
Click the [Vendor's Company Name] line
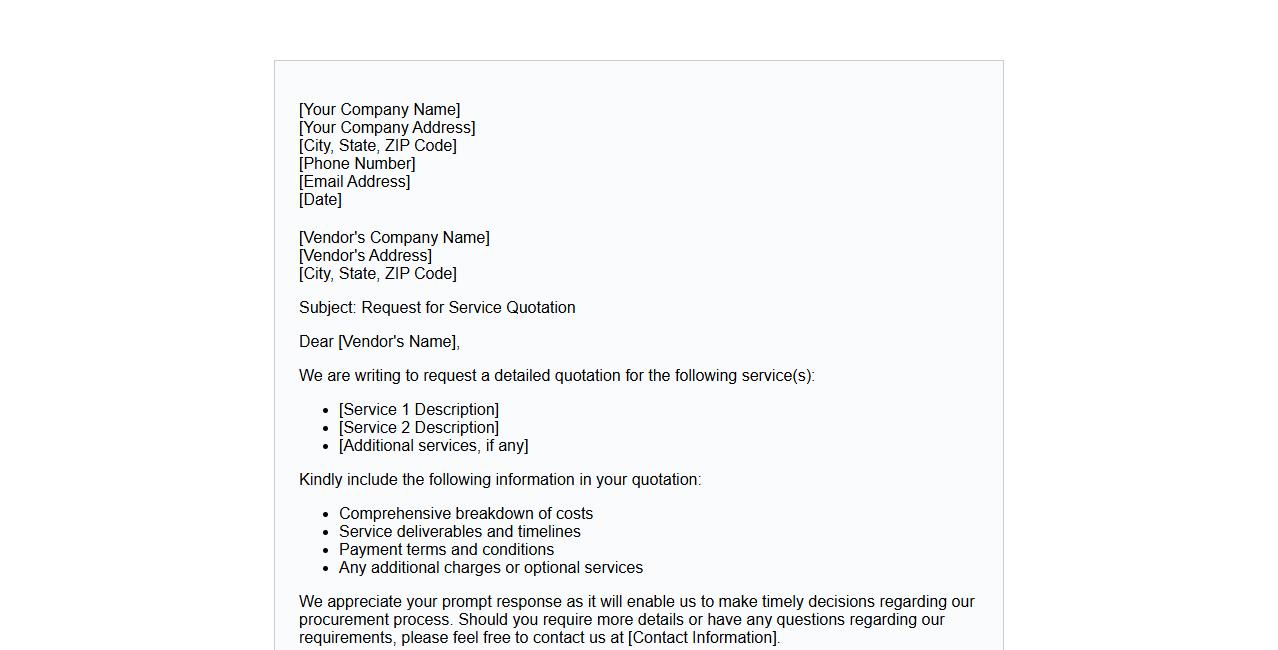coord(394,238)
